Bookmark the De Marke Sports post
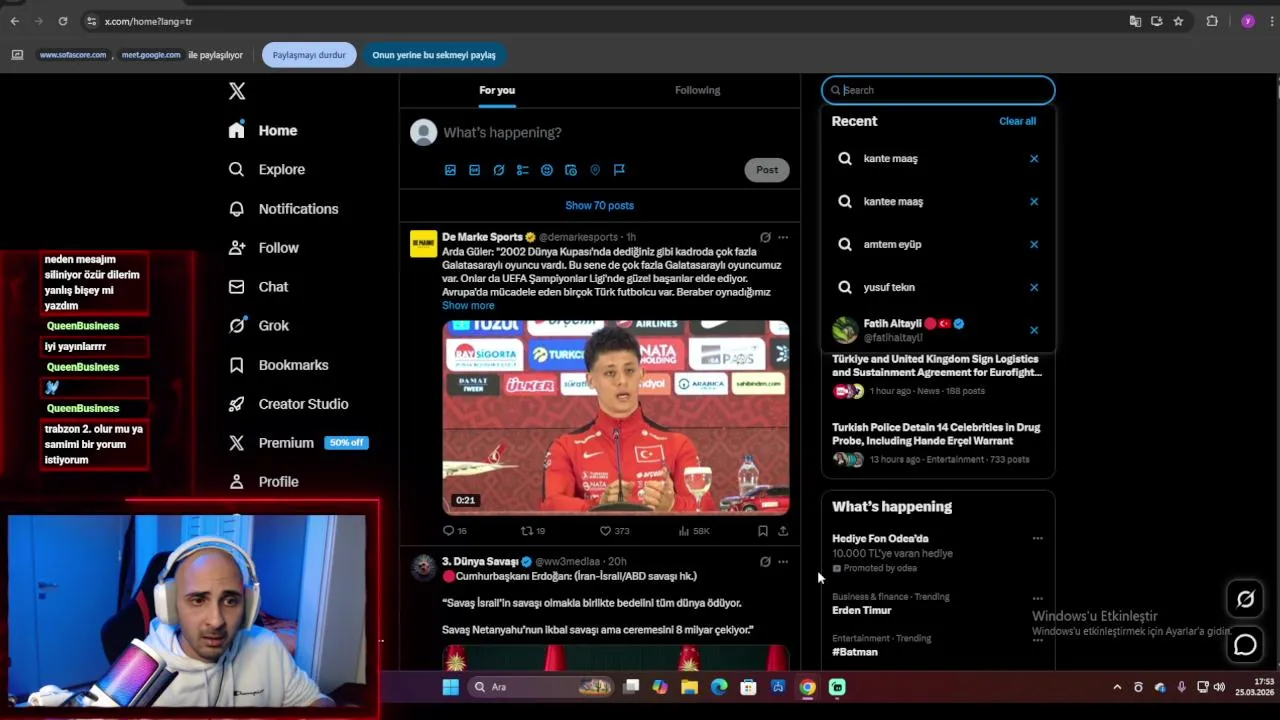This screenshot has height=720, width=1280. (x=762, y=531)
